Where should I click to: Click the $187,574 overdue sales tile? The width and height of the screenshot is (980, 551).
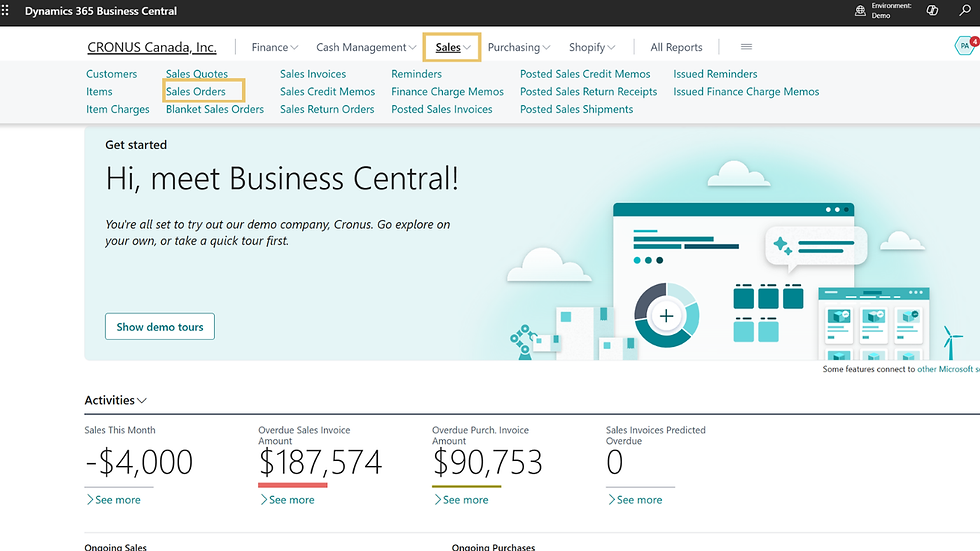pos(320,462)
